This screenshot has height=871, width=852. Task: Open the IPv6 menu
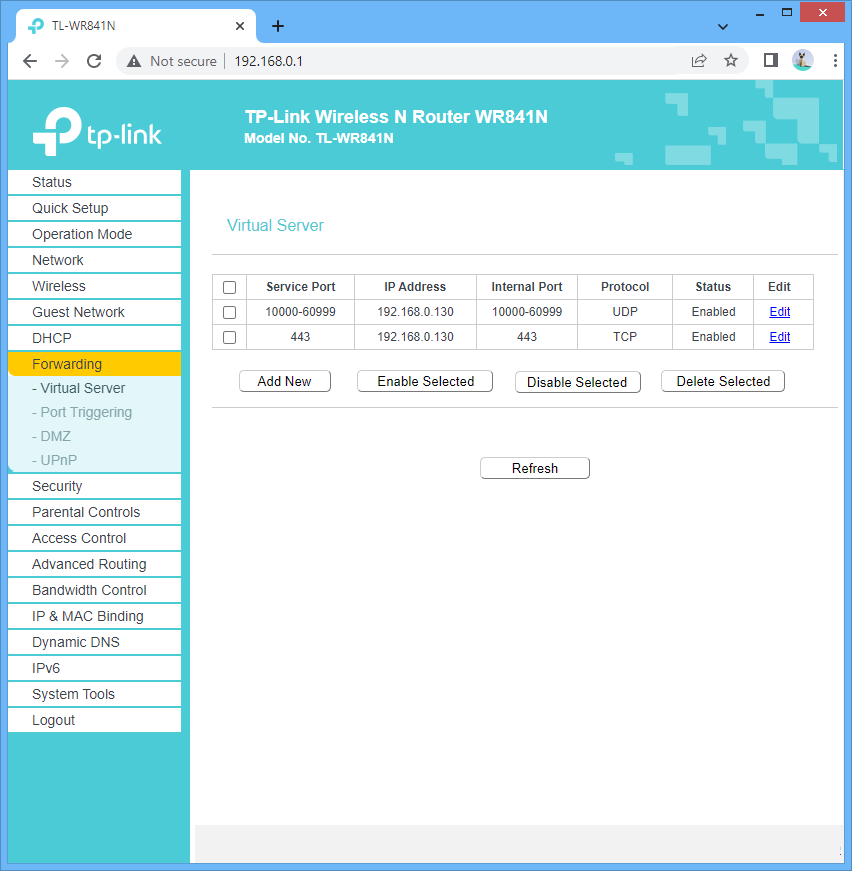point(94,668)
